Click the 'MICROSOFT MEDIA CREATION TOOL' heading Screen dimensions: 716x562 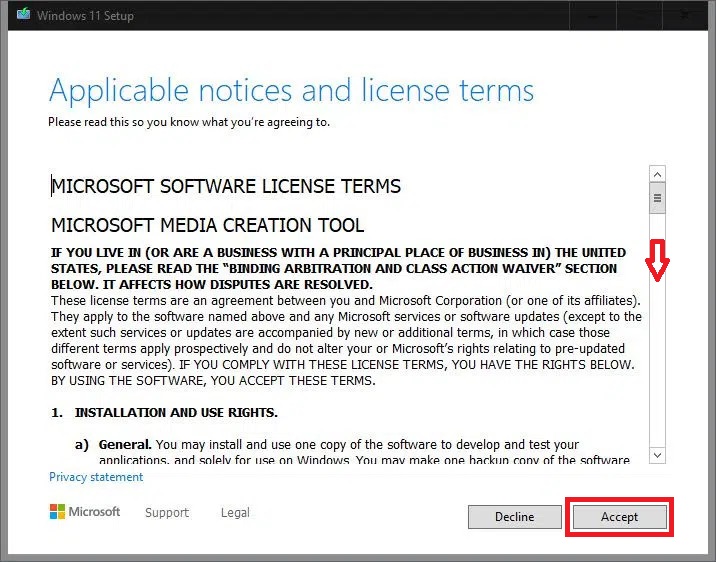208,225
